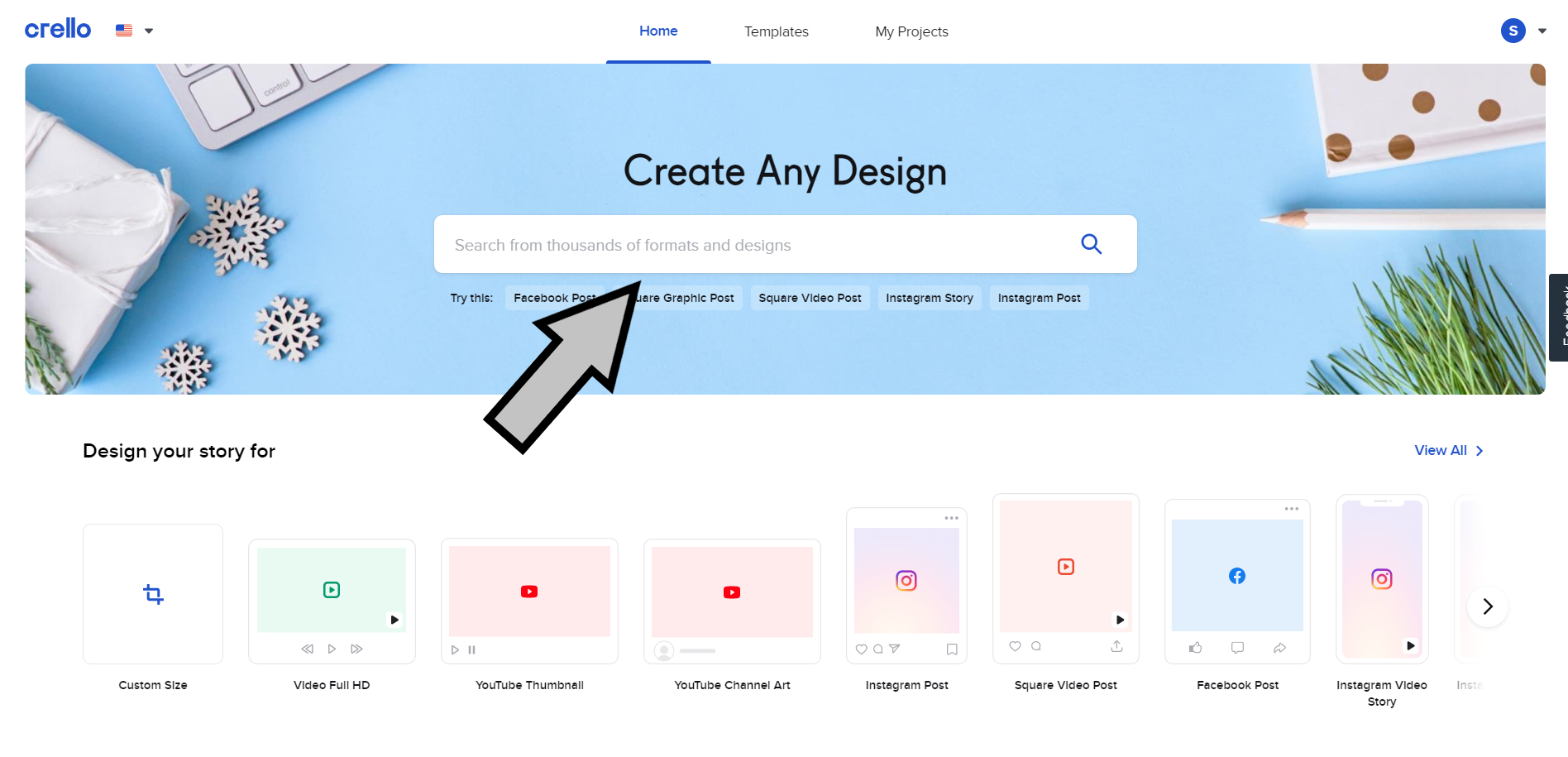The height and width of the screenshot is (757, 1568).
Task: Click the crop icon for Custom Size
Action: (153, 594)
